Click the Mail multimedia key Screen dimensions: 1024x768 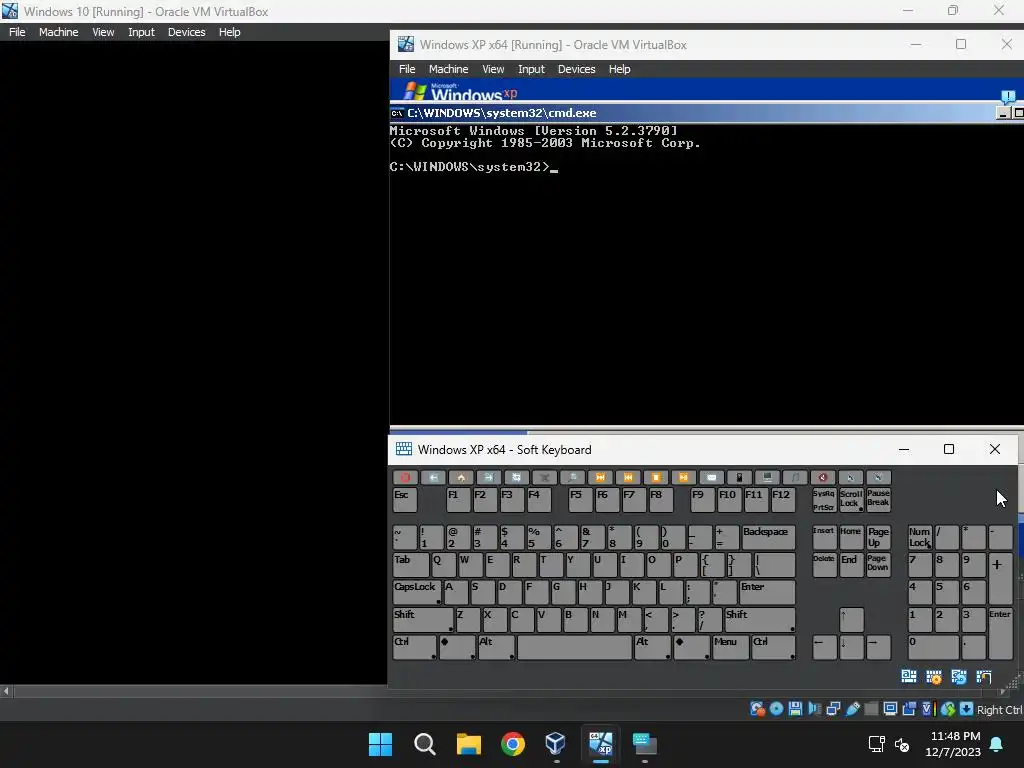point(711,477)
